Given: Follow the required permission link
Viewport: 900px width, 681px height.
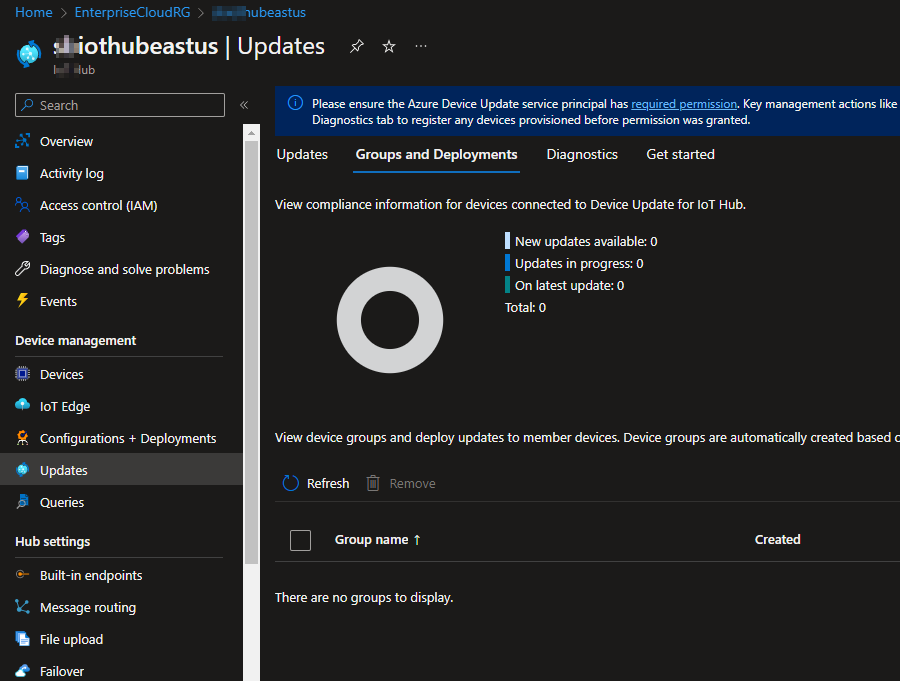Looking at the screenshot, I should click(683, 103).
